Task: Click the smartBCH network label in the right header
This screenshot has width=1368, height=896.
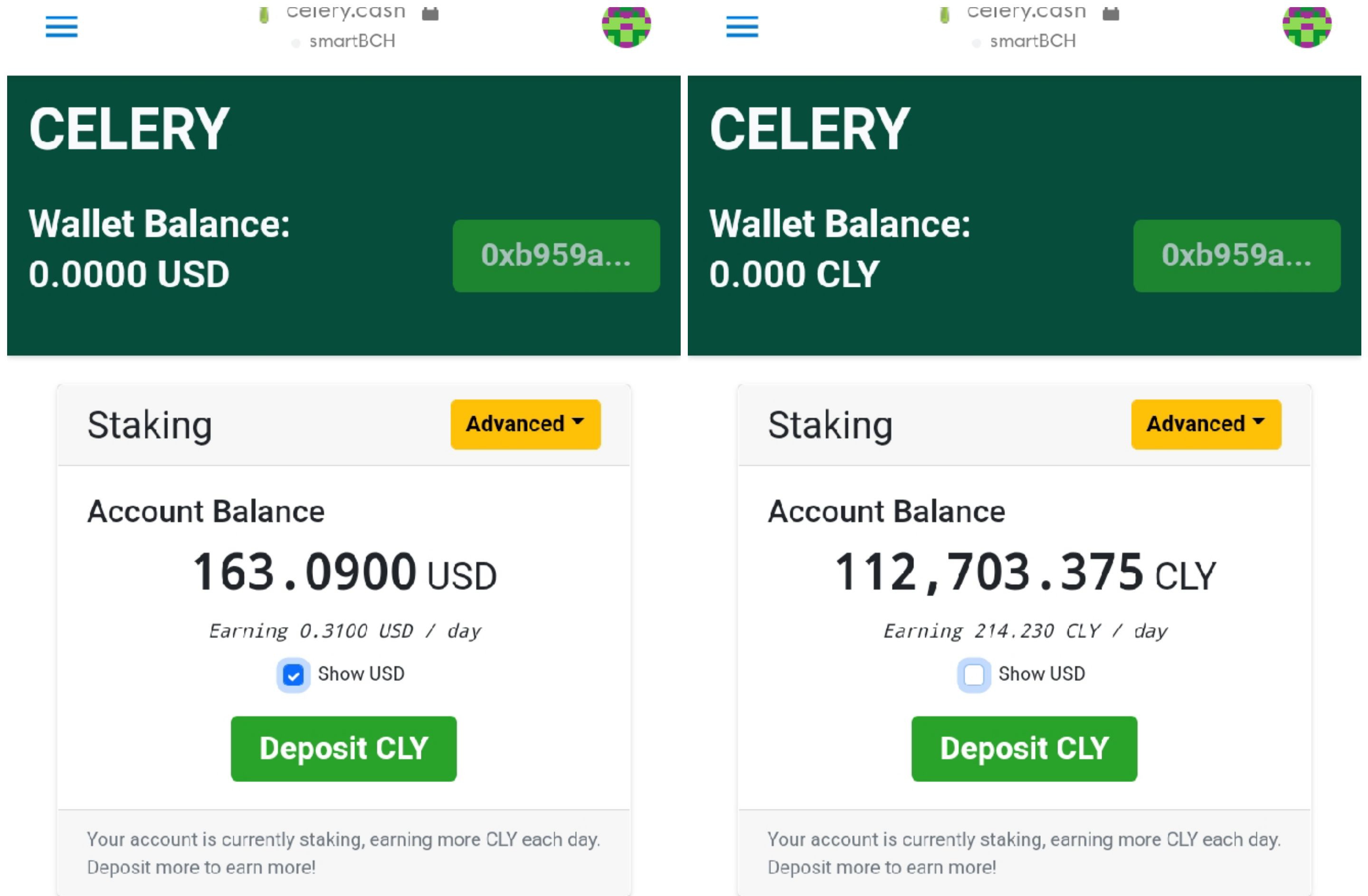Action: coord(1032,41)
